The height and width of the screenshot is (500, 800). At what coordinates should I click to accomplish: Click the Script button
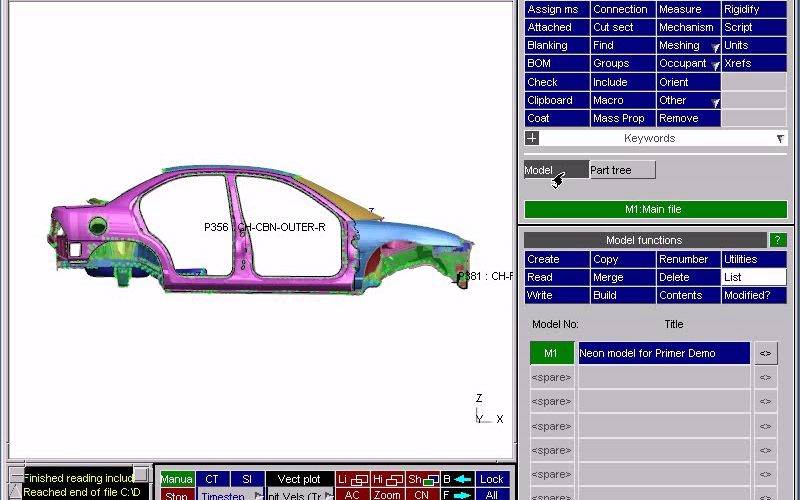click(x=754, y=28)
